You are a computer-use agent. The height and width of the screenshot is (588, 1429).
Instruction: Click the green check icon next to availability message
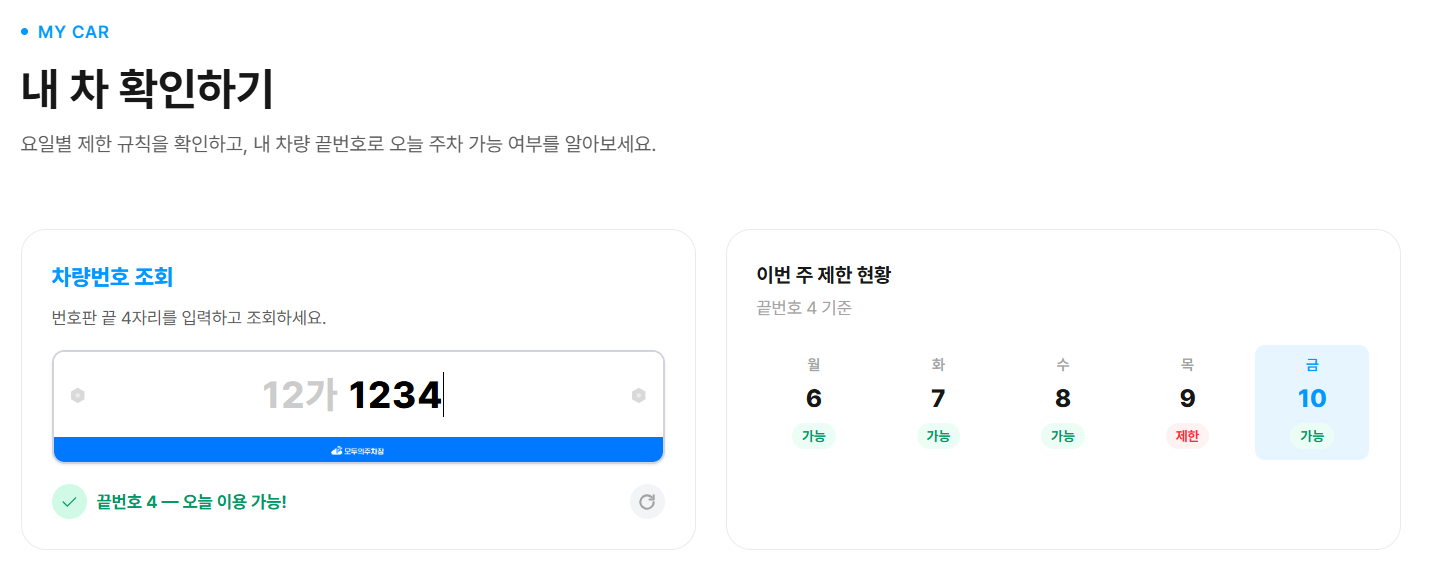(x=68, y=501)
